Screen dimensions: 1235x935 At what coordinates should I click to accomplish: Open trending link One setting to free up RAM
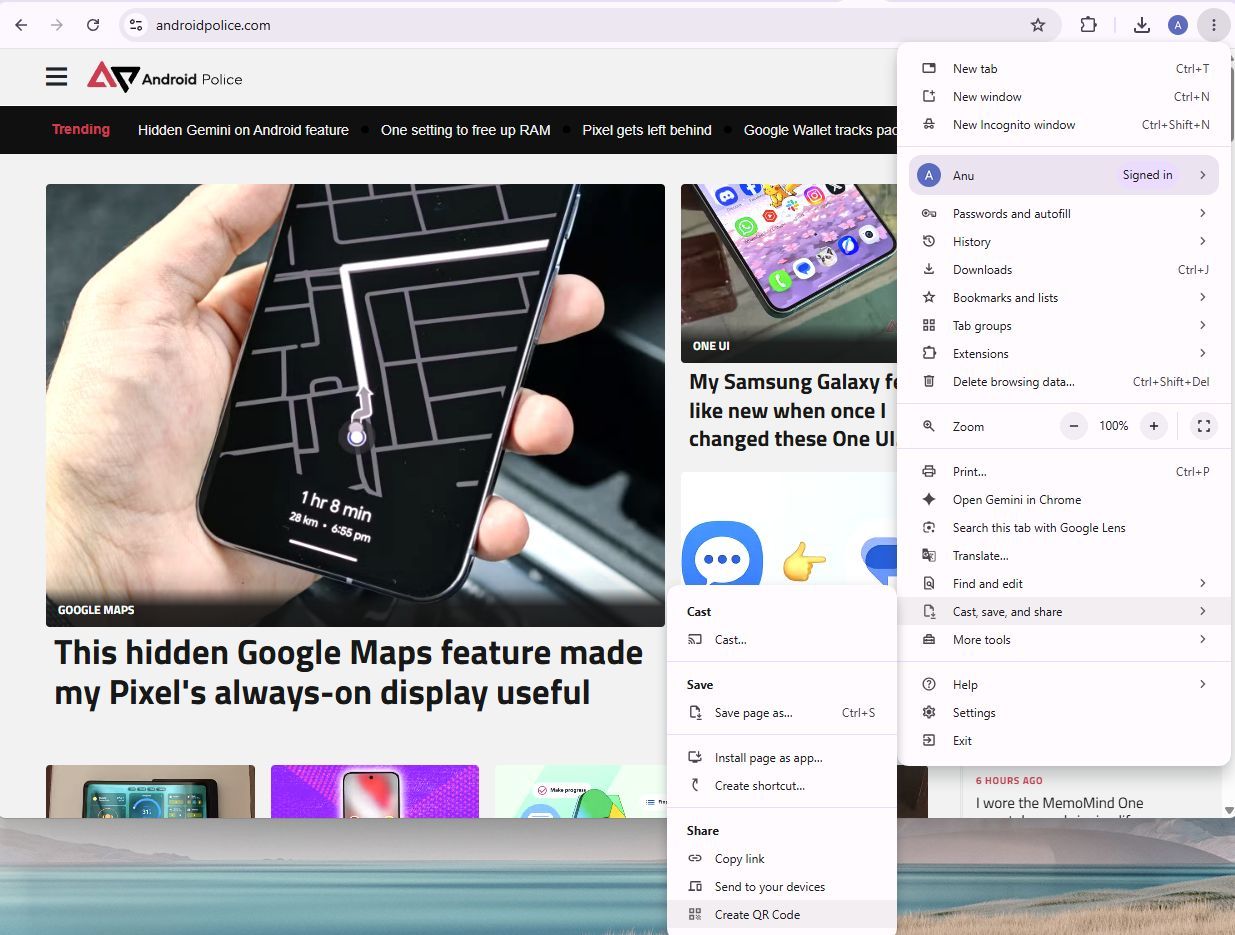point(466,130)
